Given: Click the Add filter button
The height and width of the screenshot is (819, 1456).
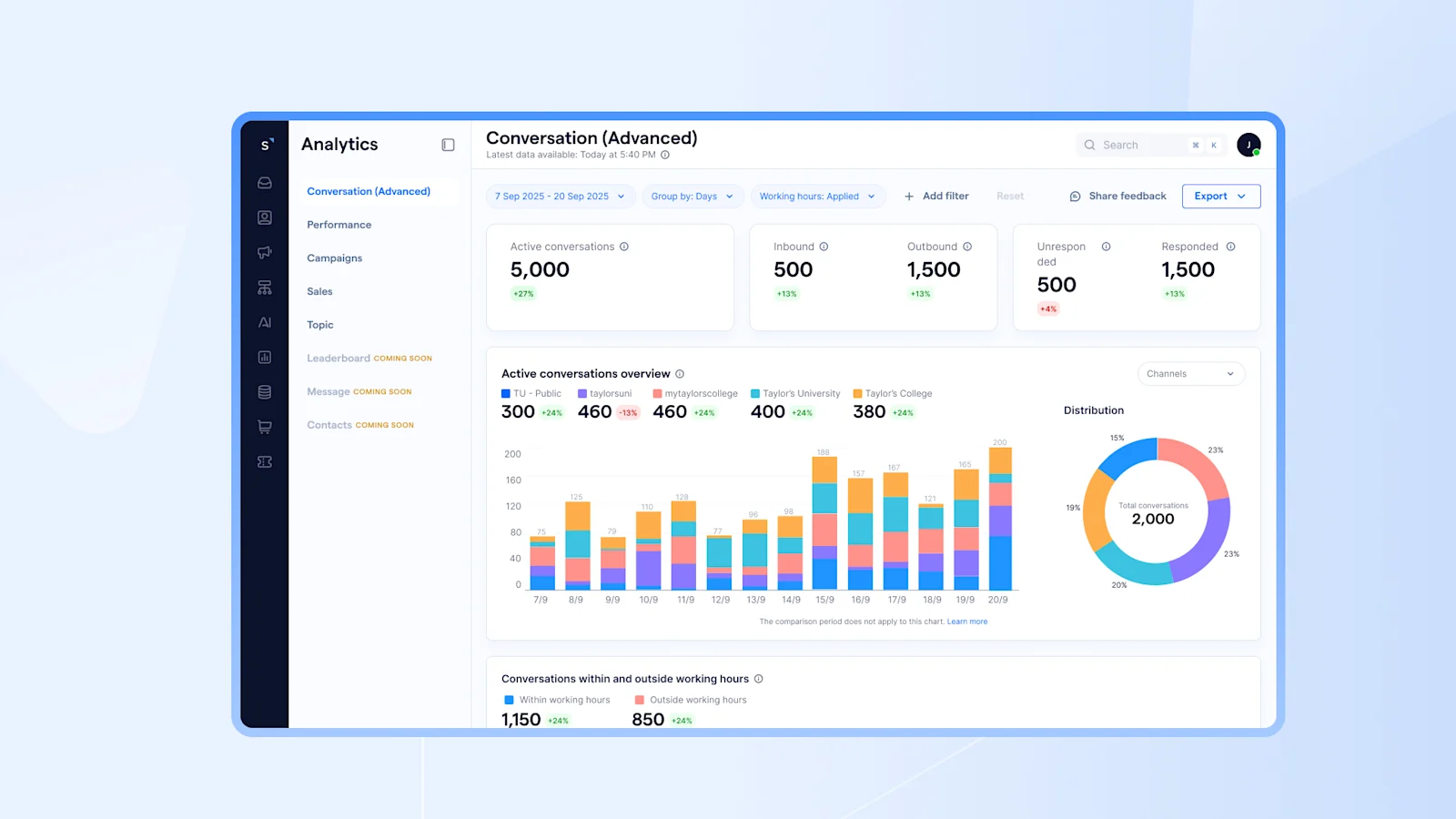Looking at the screenshot, I should (x=936, y=197).
